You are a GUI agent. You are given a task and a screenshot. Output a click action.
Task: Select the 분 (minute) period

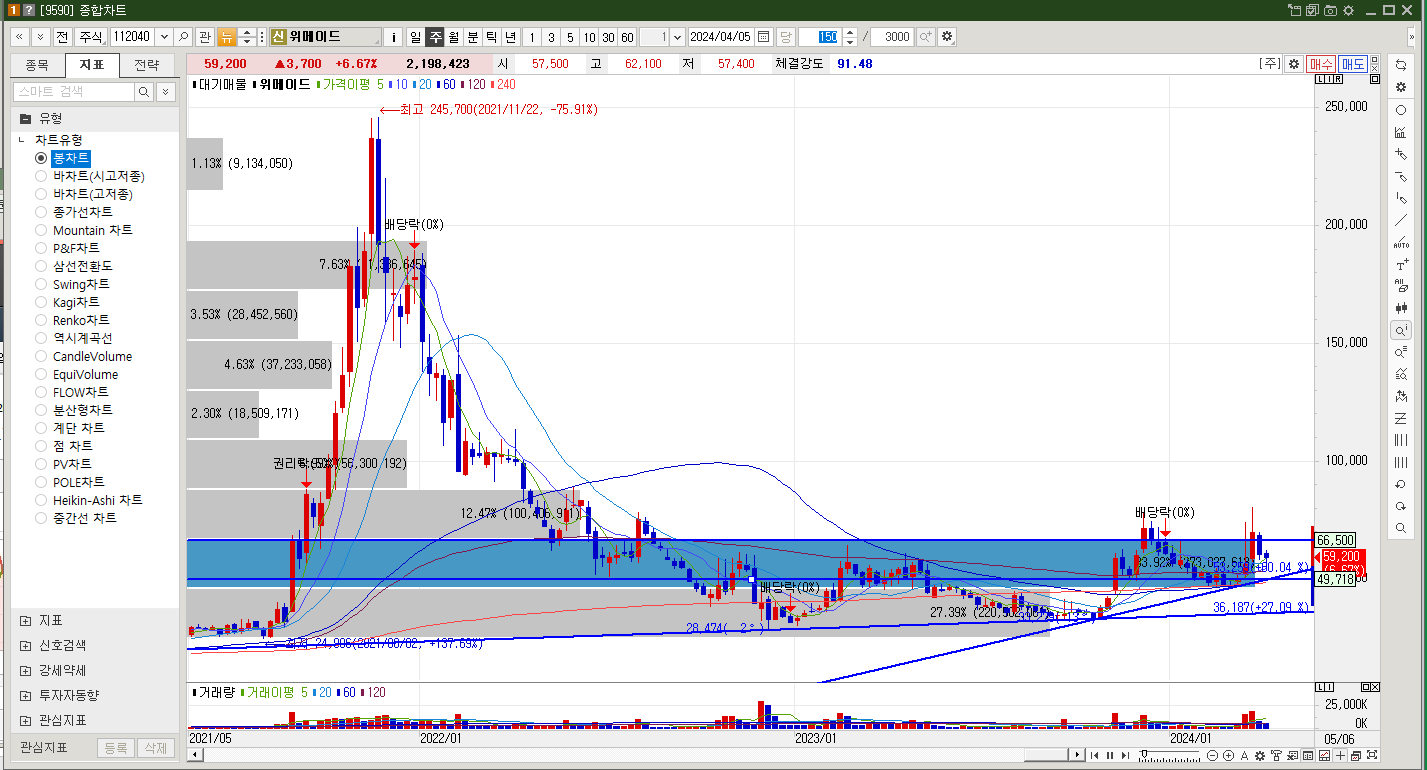click(x=472, y=37)
